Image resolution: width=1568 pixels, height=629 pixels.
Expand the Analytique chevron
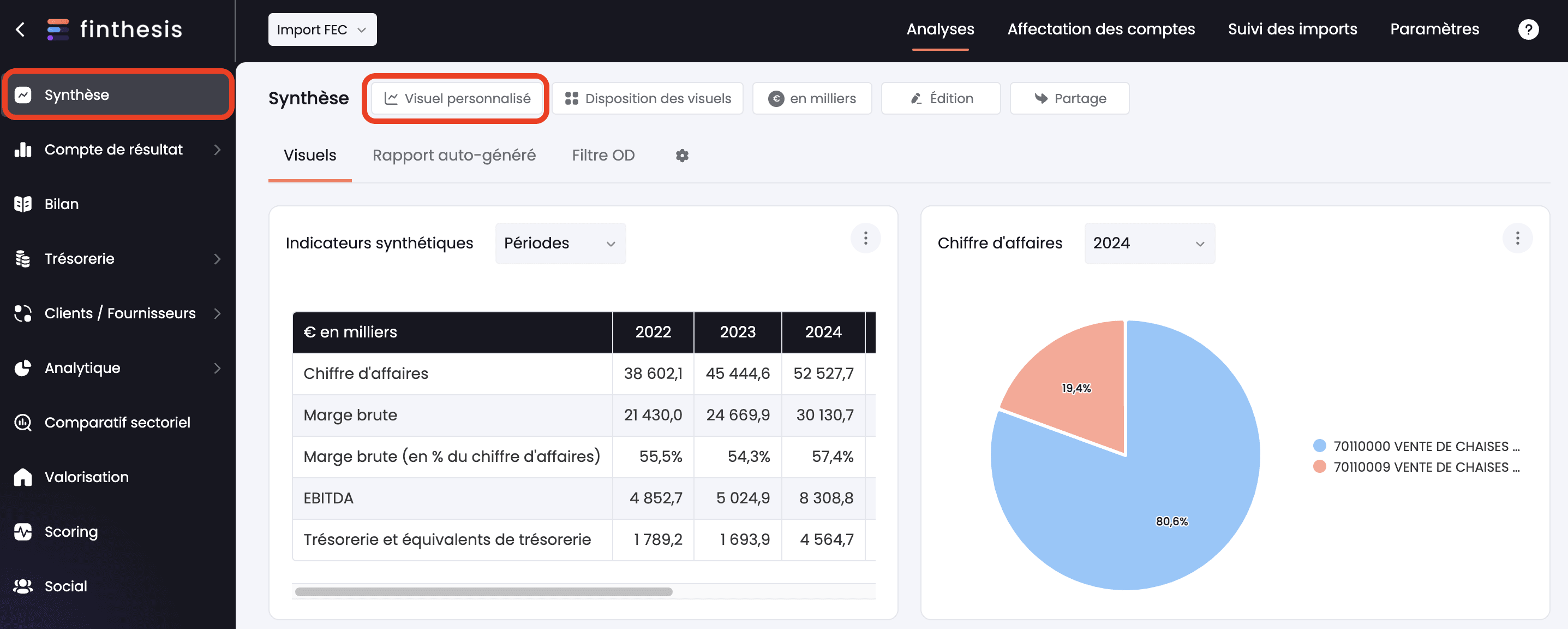pos(217,368)
